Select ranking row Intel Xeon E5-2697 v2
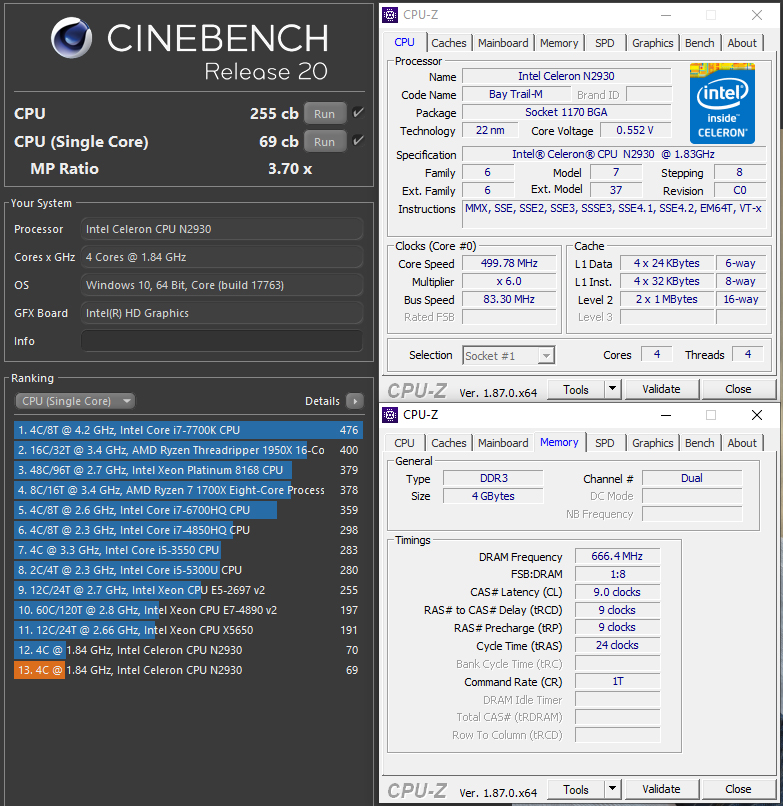This screenshot has width=783, height=806. pos(188,590)
